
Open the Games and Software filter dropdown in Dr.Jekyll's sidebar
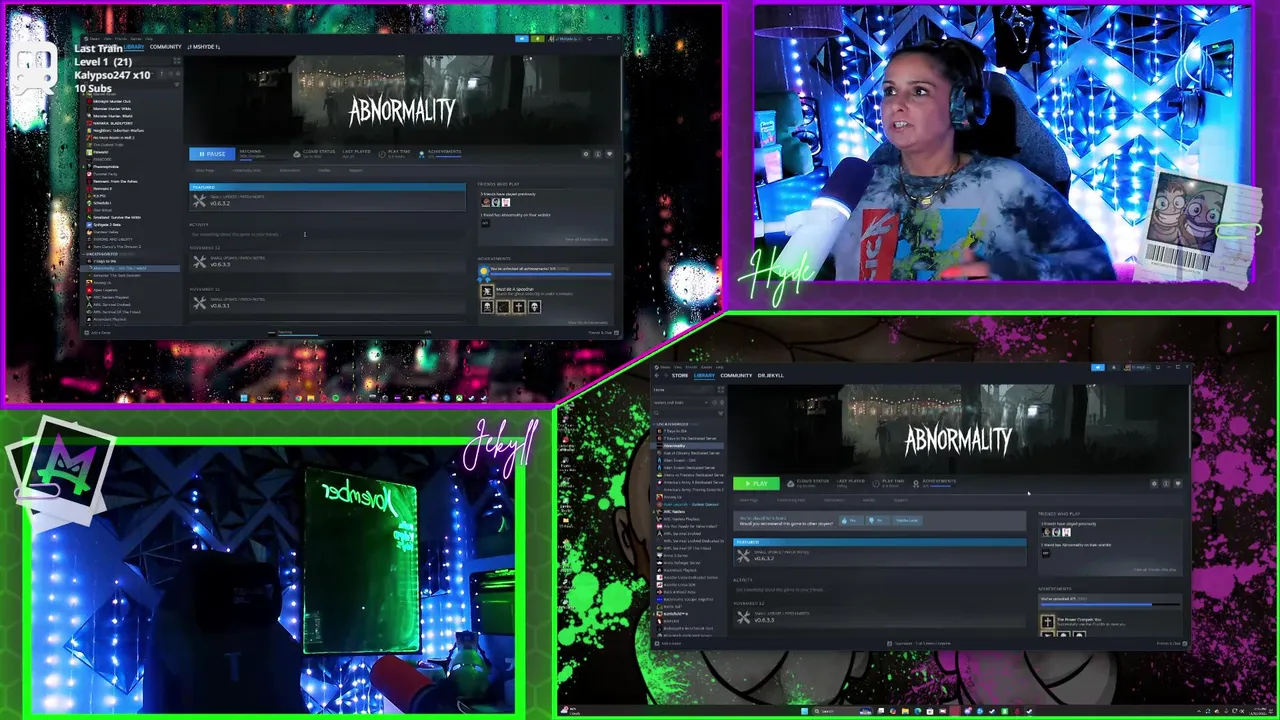pos(680,403)
